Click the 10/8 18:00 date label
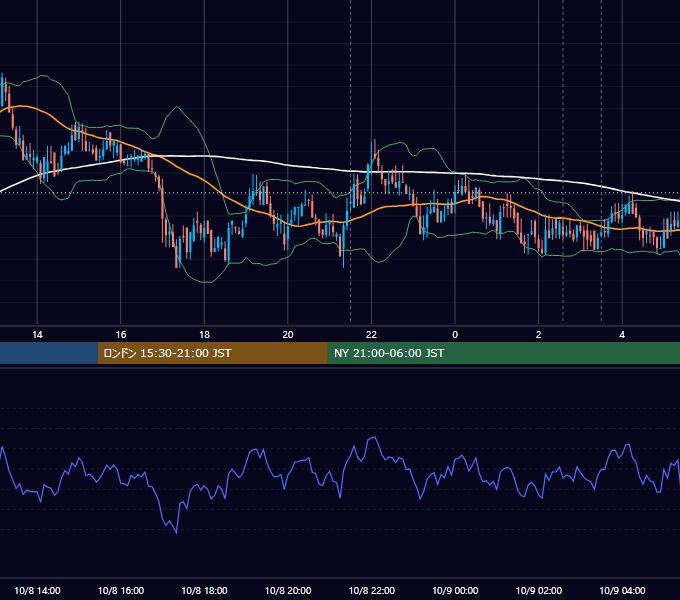This screenshot has height=600, width=680. tap(204, 590)
